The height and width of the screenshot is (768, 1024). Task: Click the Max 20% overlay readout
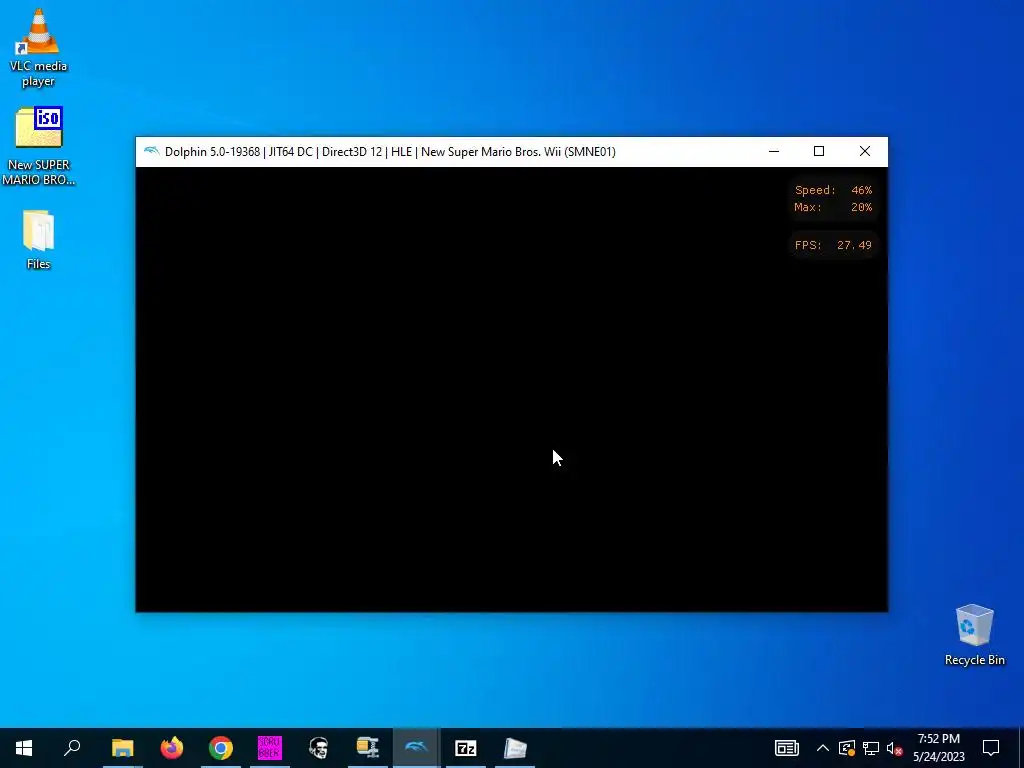pos(833,207)
